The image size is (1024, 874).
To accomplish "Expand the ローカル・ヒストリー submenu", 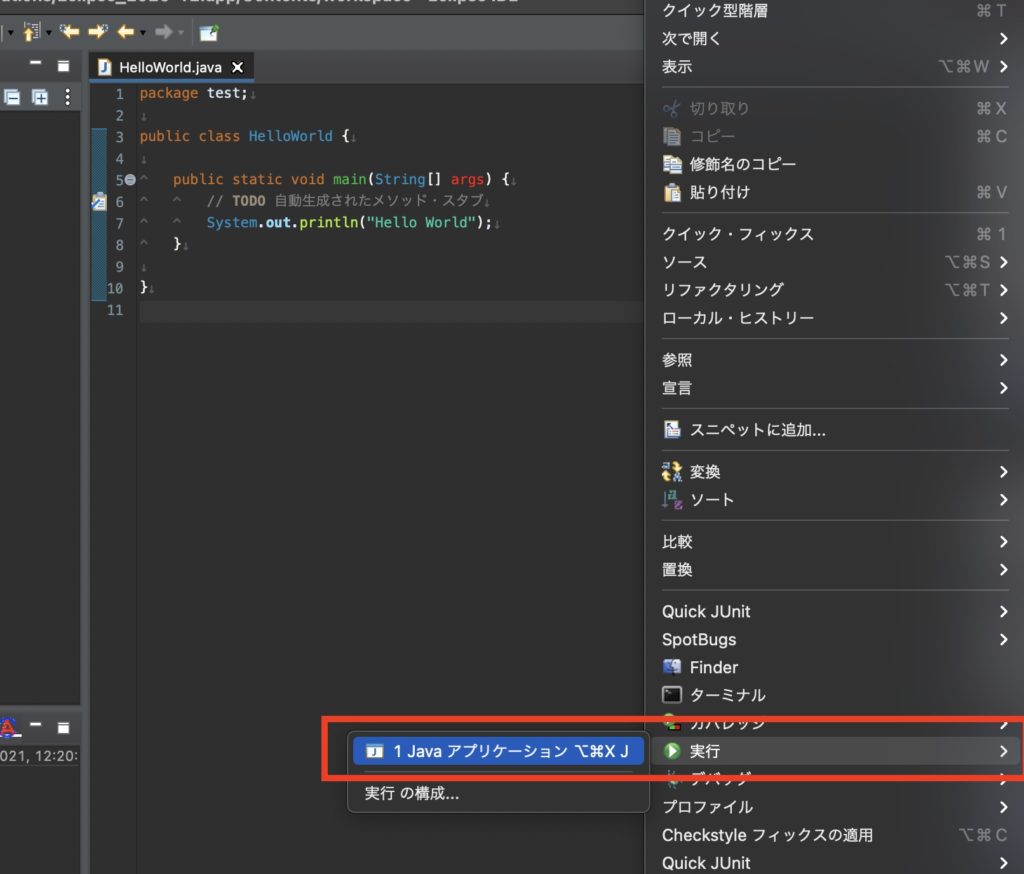I will pos(834,318).
